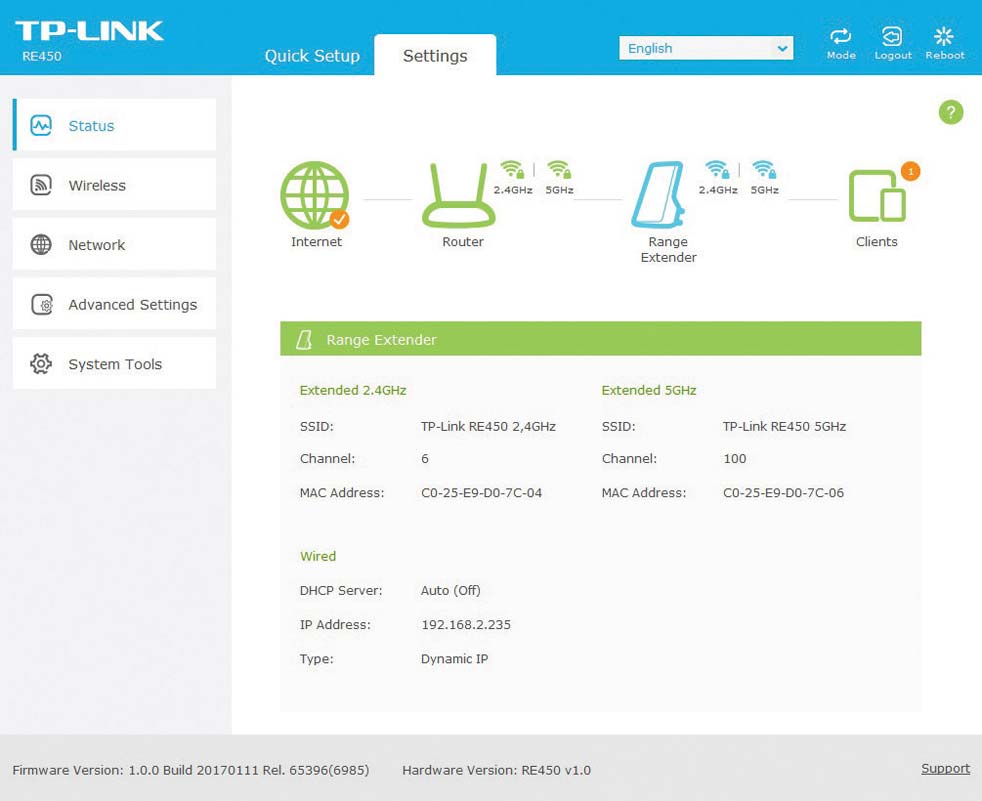Click the Wireless signal icon in sidebar
Viewport: 982px width, 801px height.
(x=41, y=185)
